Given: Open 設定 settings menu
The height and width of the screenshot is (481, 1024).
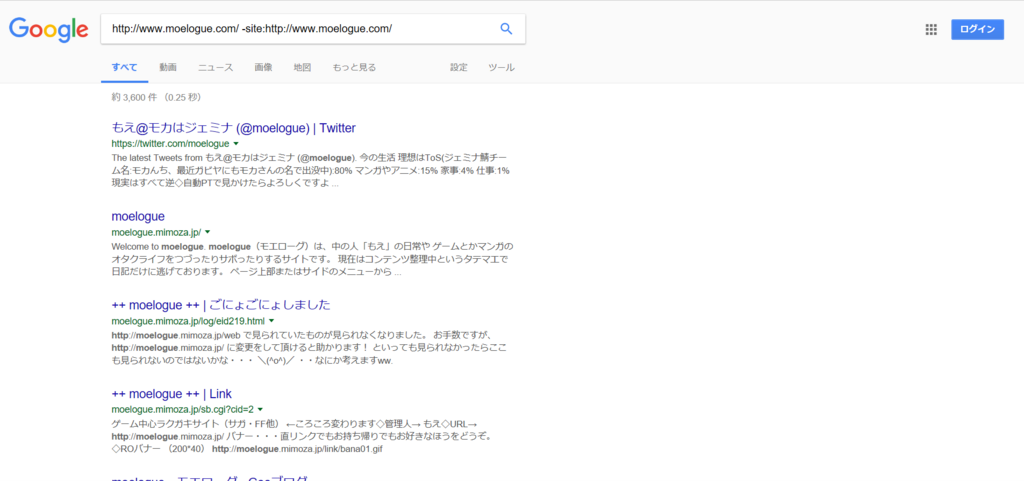Looking at the screenshot, I should click(x=458, y=67).
